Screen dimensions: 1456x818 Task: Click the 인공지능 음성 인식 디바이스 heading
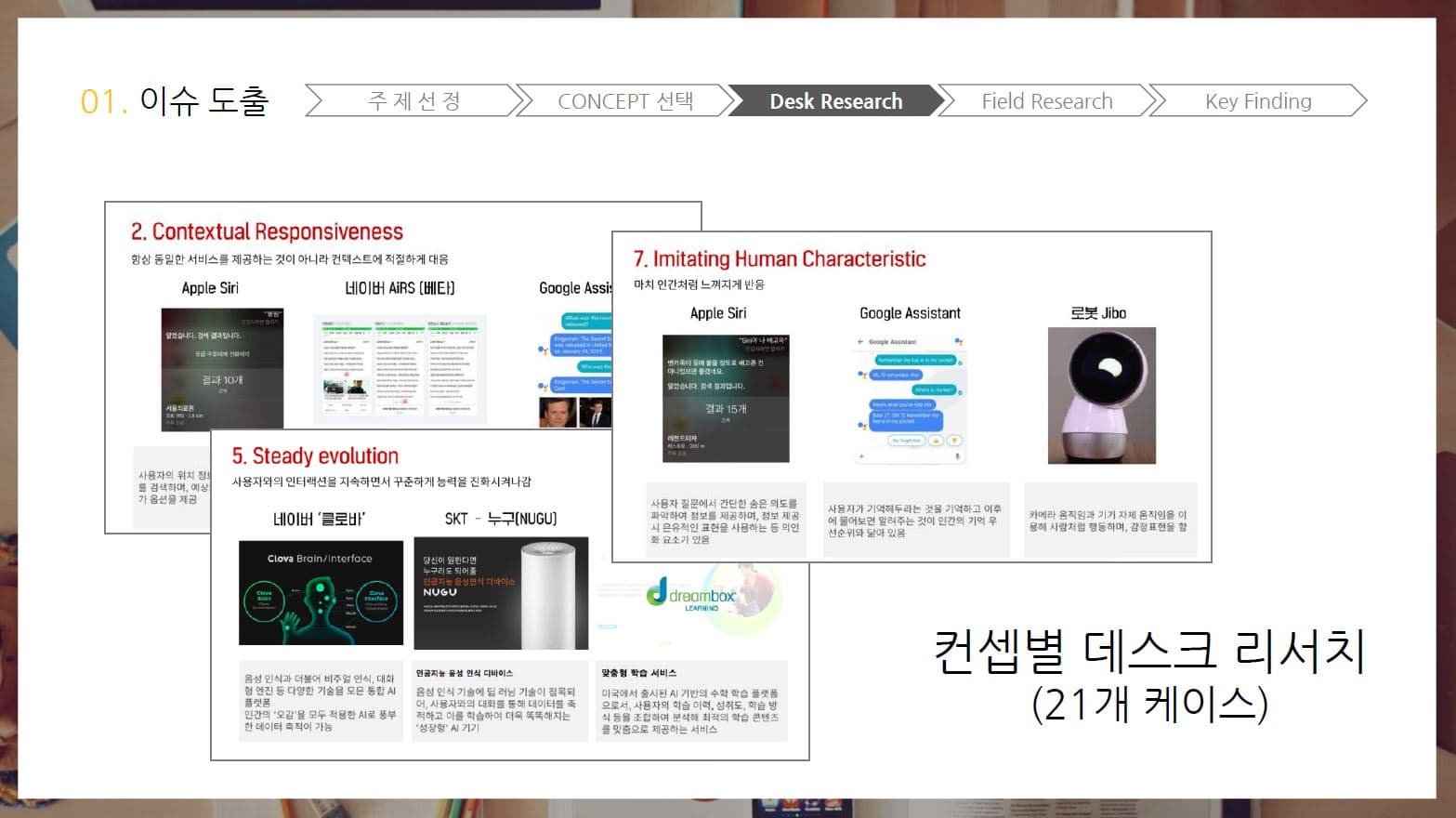(x=465, y=673)
